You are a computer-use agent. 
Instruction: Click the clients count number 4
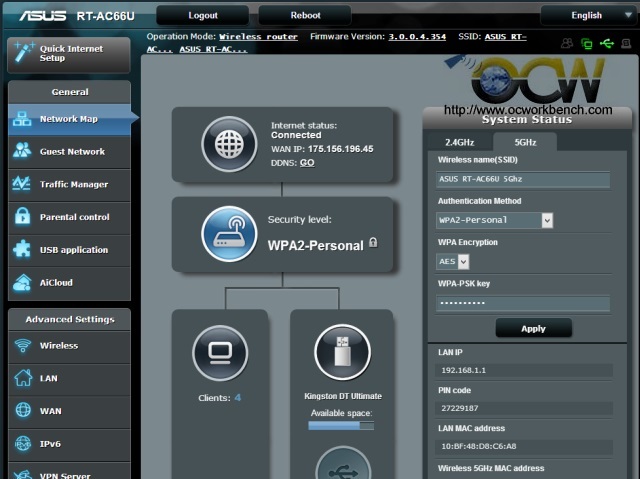[238, 397]
